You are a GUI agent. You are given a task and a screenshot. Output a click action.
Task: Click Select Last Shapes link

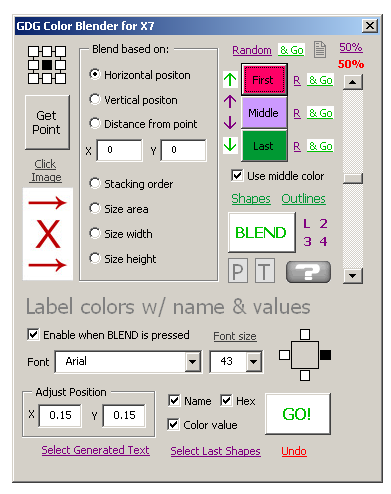pos(216,451)
